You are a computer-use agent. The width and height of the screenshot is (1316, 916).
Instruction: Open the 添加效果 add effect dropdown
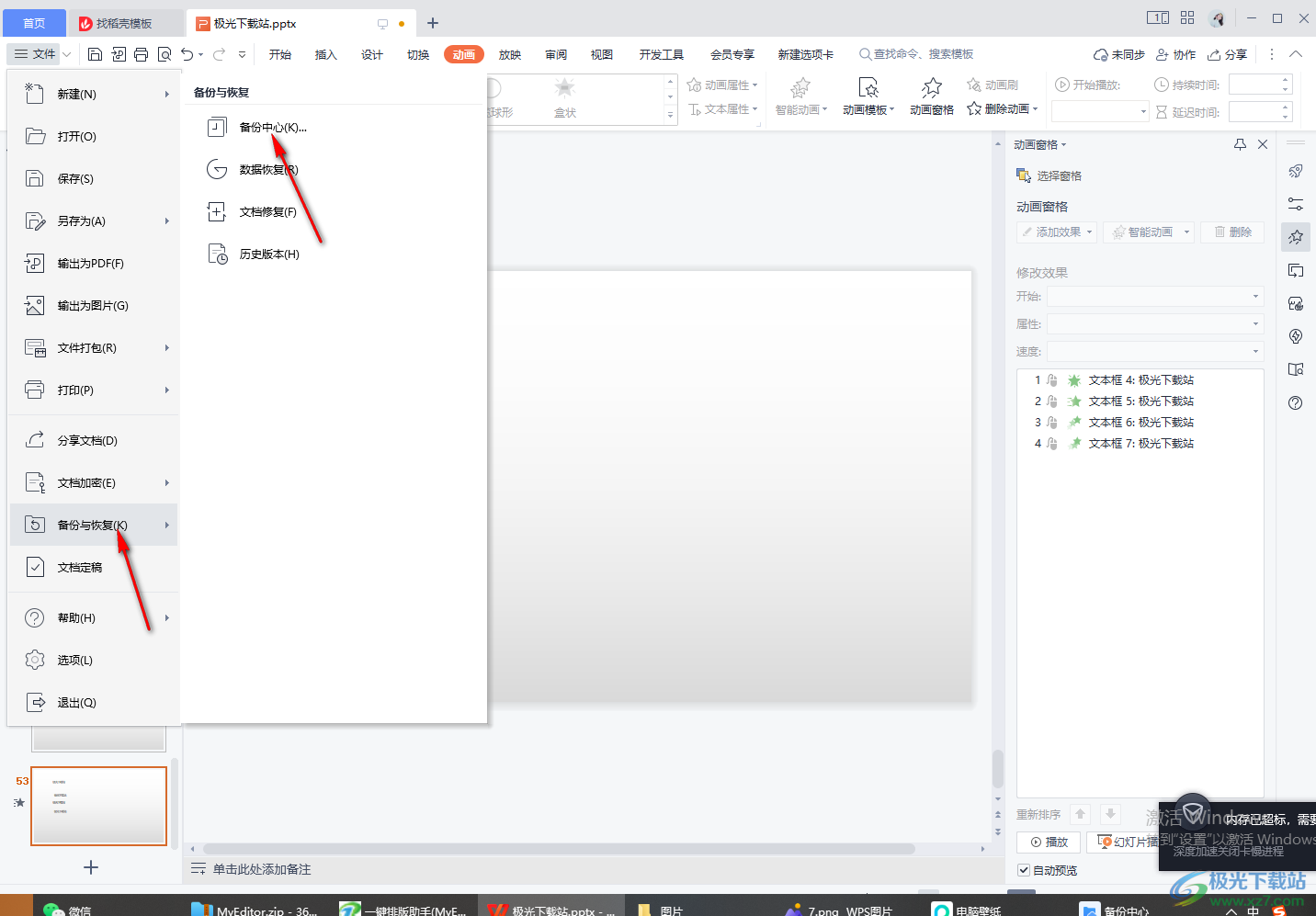[x=1057, y=232]
